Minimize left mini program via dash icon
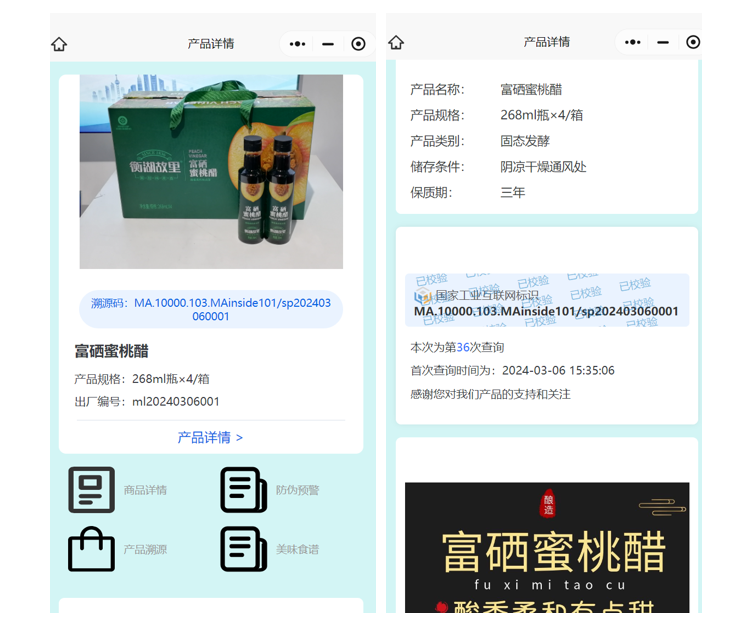Viewport: 750px width, 624px height. (x=328, y=44)
